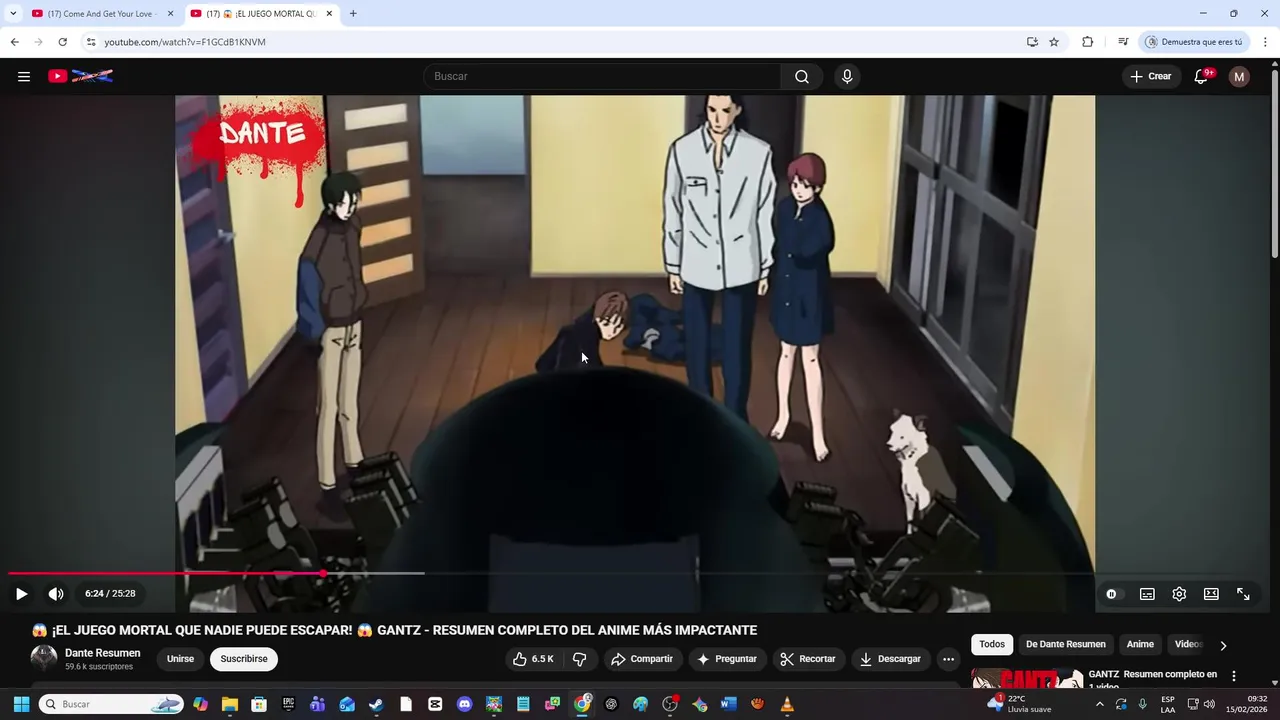Open Steam from the taskbar

click(x=376, y=705)
